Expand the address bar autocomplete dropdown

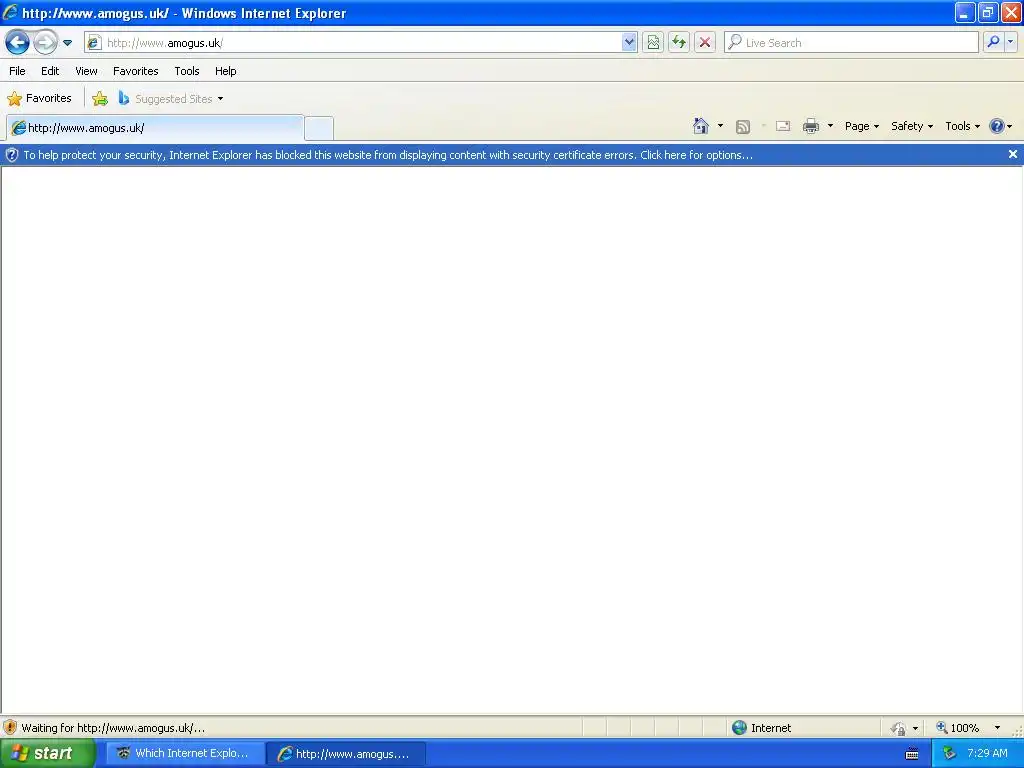click(629, 43)
